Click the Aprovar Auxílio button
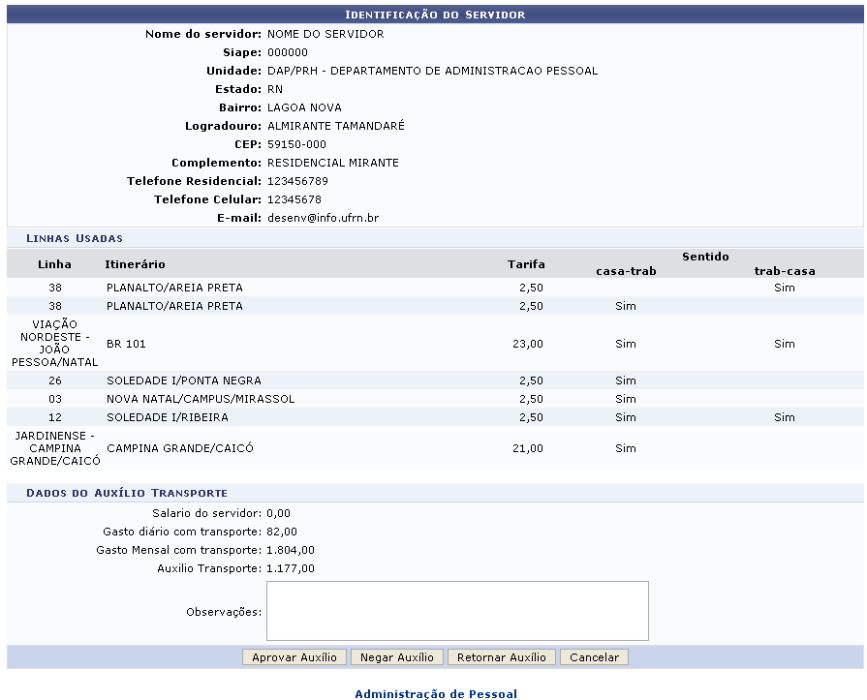Screen dimensions: 867x700 click(x=295, y=657)
